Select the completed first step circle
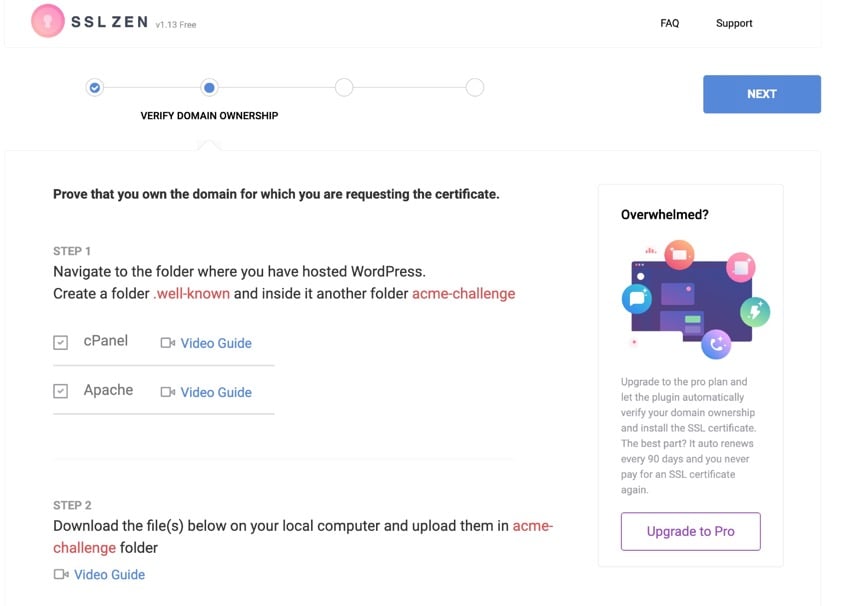Image resolution: width=850 pixels, height=606 pixels. point(95,88)
